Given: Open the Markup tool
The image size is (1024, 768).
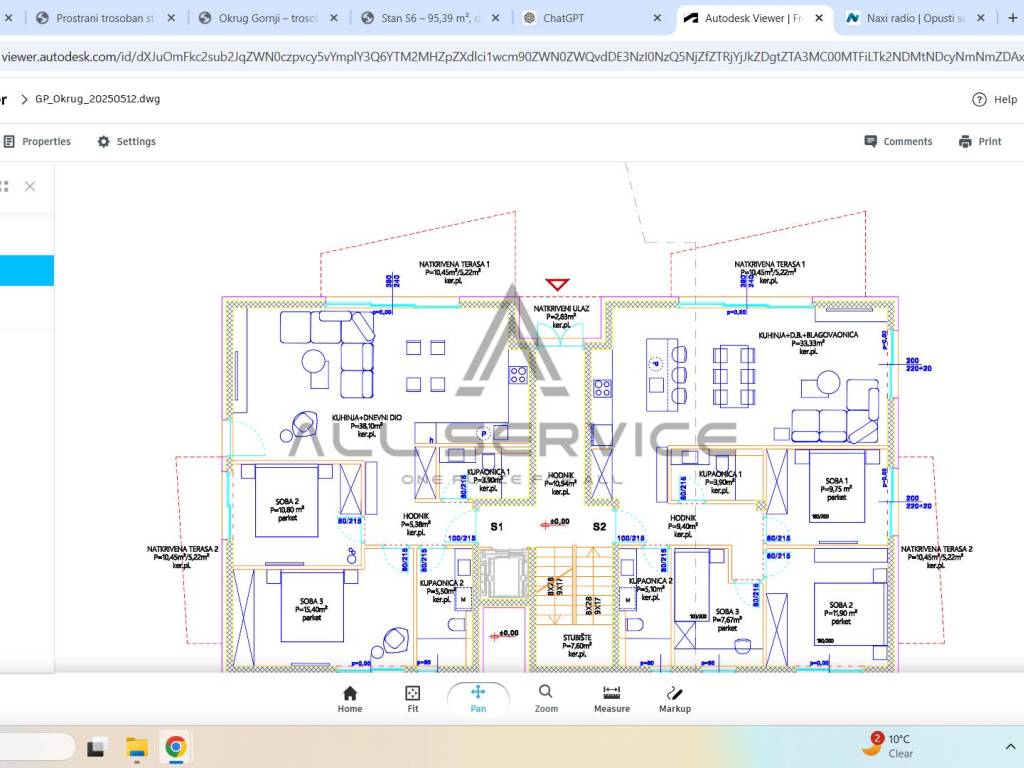Looking at the screenshot, I should tap(674, 699).
